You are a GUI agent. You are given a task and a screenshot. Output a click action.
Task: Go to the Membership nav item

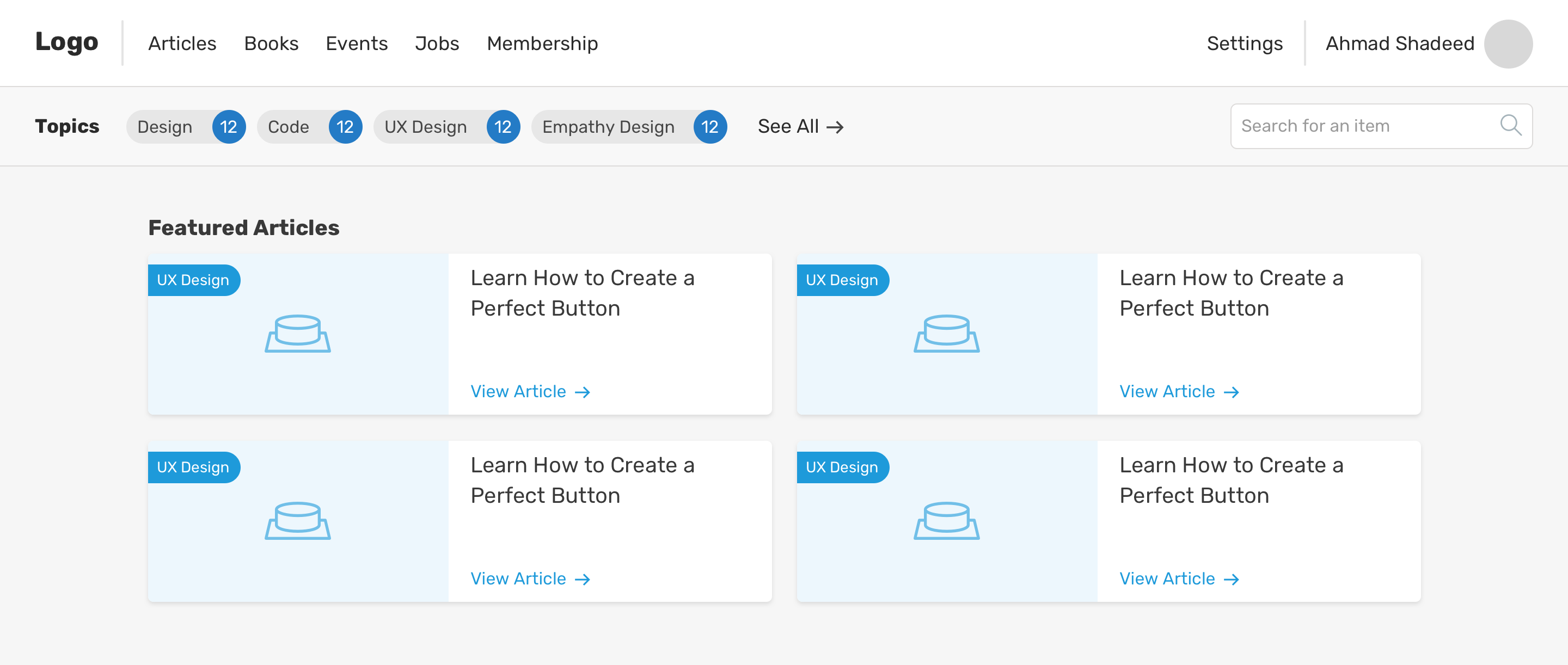click(542, 44)
